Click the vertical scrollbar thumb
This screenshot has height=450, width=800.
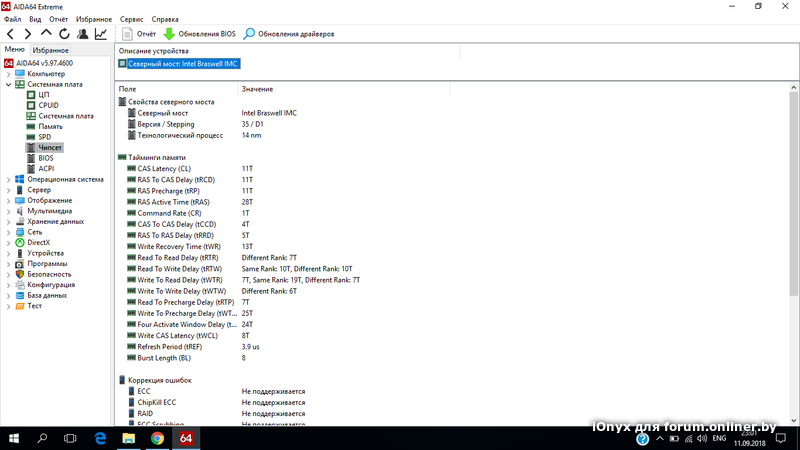[794, 194]
